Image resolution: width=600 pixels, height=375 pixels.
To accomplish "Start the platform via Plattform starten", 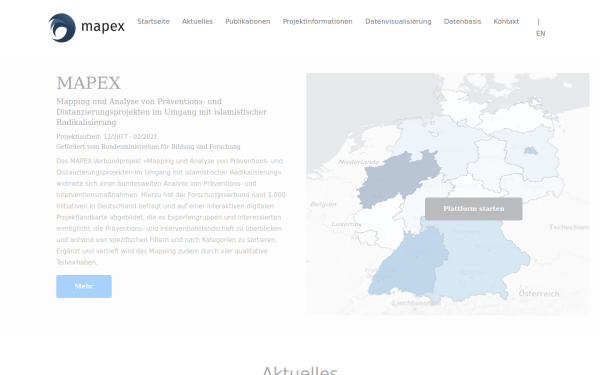I will point(474,209).
